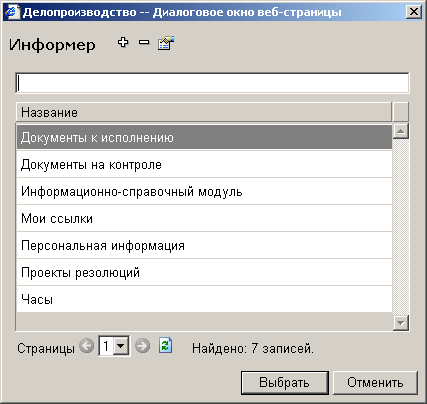
Task: Select the row Мои ссылки
Action: click(x=204, y=218)
